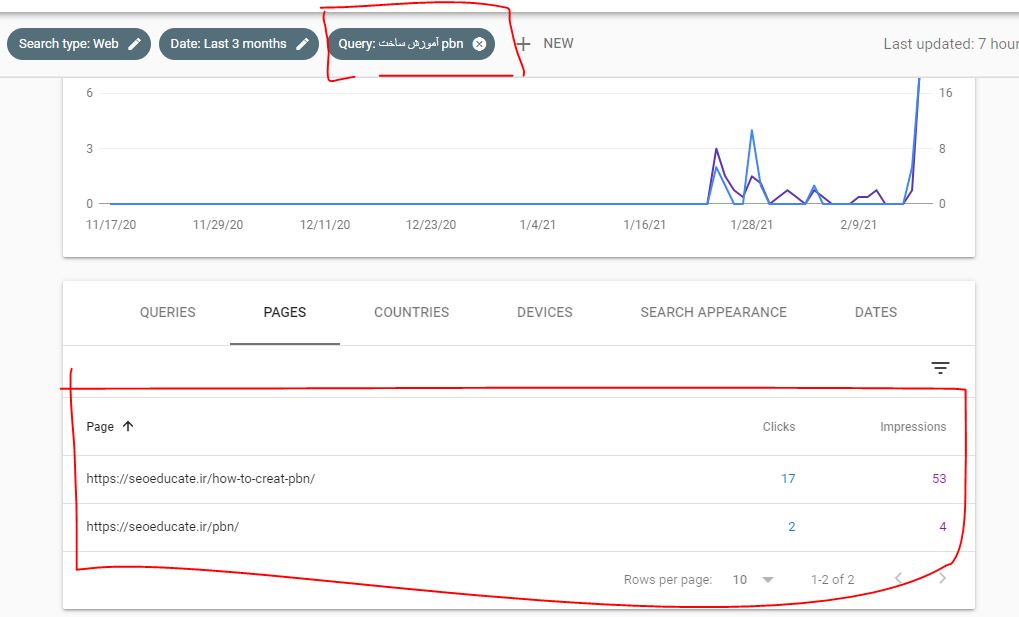
Task: Open the Countries tab
Action: coord(411,312)
